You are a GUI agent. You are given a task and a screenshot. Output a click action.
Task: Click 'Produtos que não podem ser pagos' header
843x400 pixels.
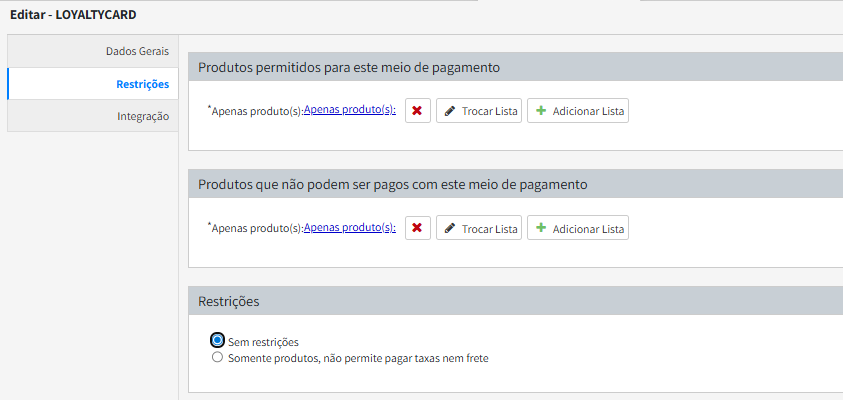392,185
